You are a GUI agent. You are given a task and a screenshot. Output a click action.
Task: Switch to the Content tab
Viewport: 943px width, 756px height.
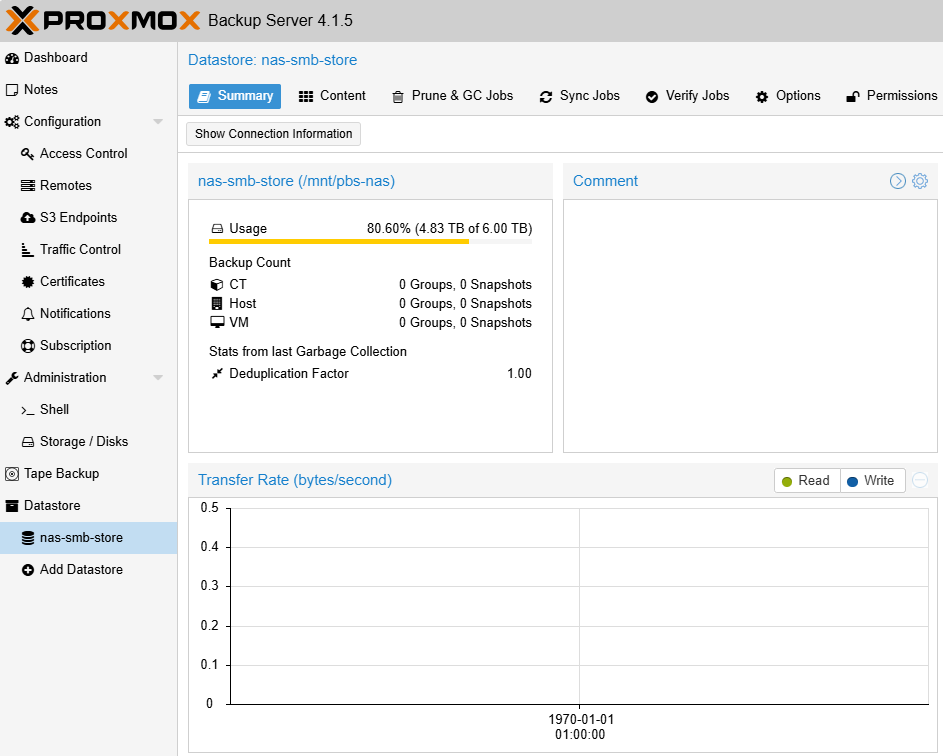pos(333,96)
